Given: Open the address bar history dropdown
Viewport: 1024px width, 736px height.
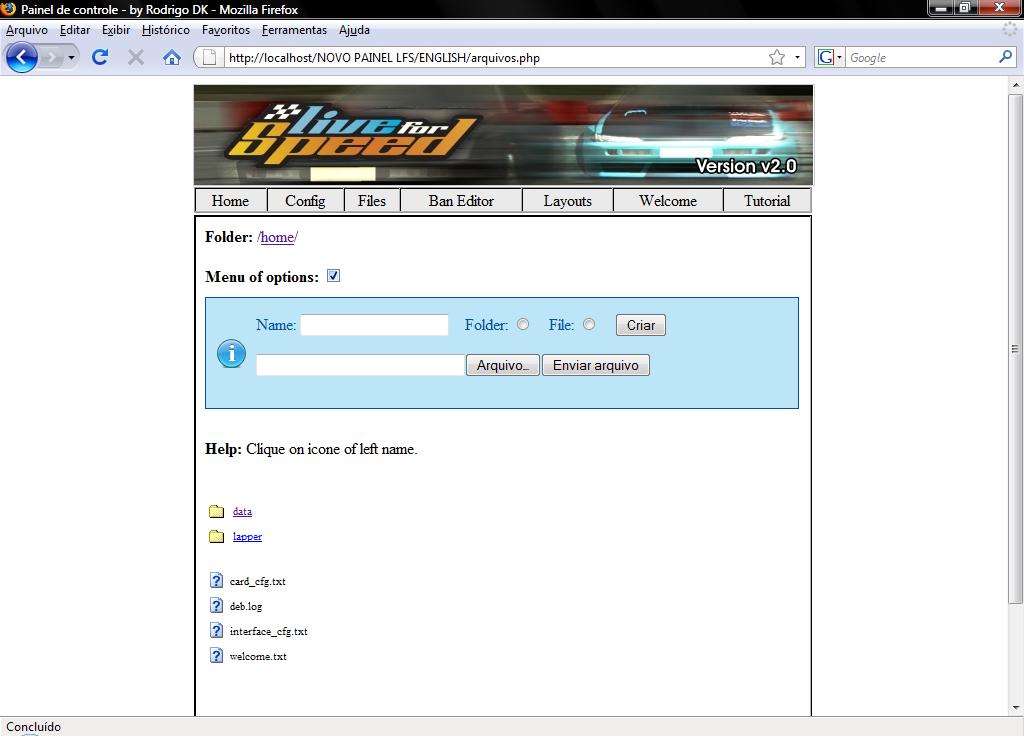Looking at the screenshot, I should coord(797,57).
